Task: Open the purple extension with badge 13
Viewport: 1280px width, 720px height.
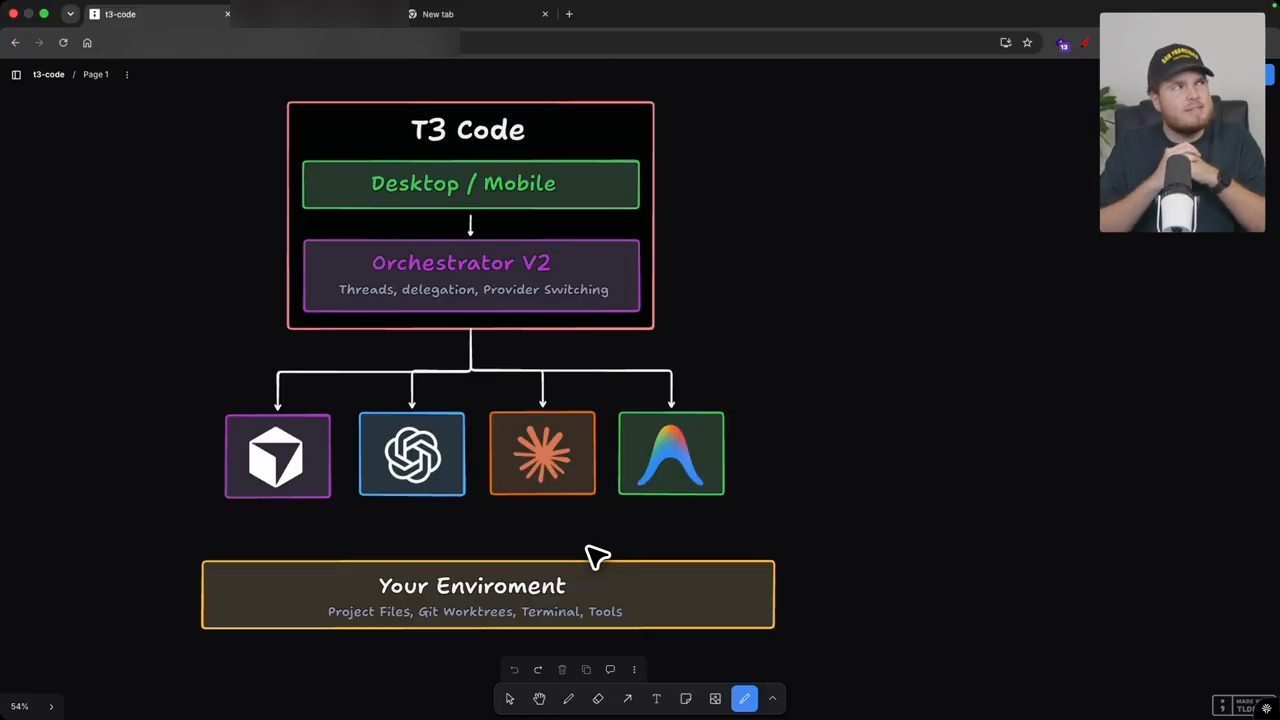Action: click(1063, 44)
